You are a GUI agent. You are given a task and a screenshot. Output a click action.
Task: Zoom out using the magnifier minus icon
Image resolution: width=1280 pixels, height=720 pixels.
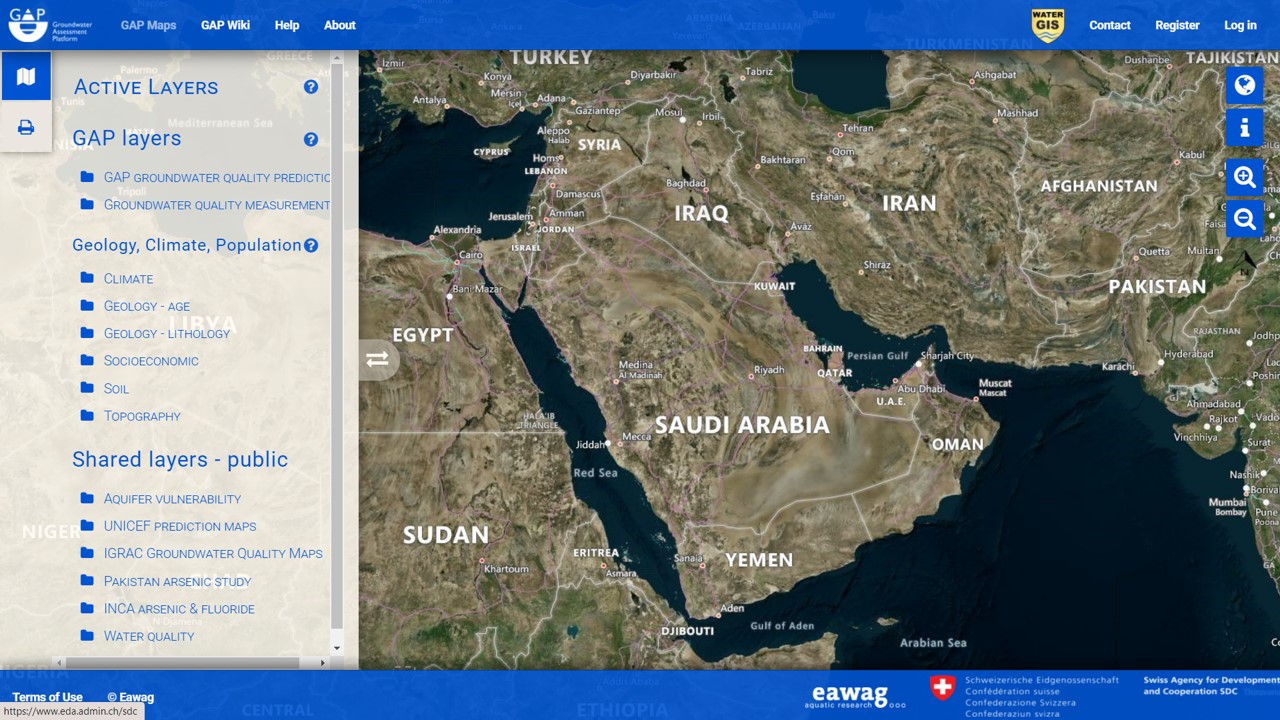click(x=1244, y=218)
